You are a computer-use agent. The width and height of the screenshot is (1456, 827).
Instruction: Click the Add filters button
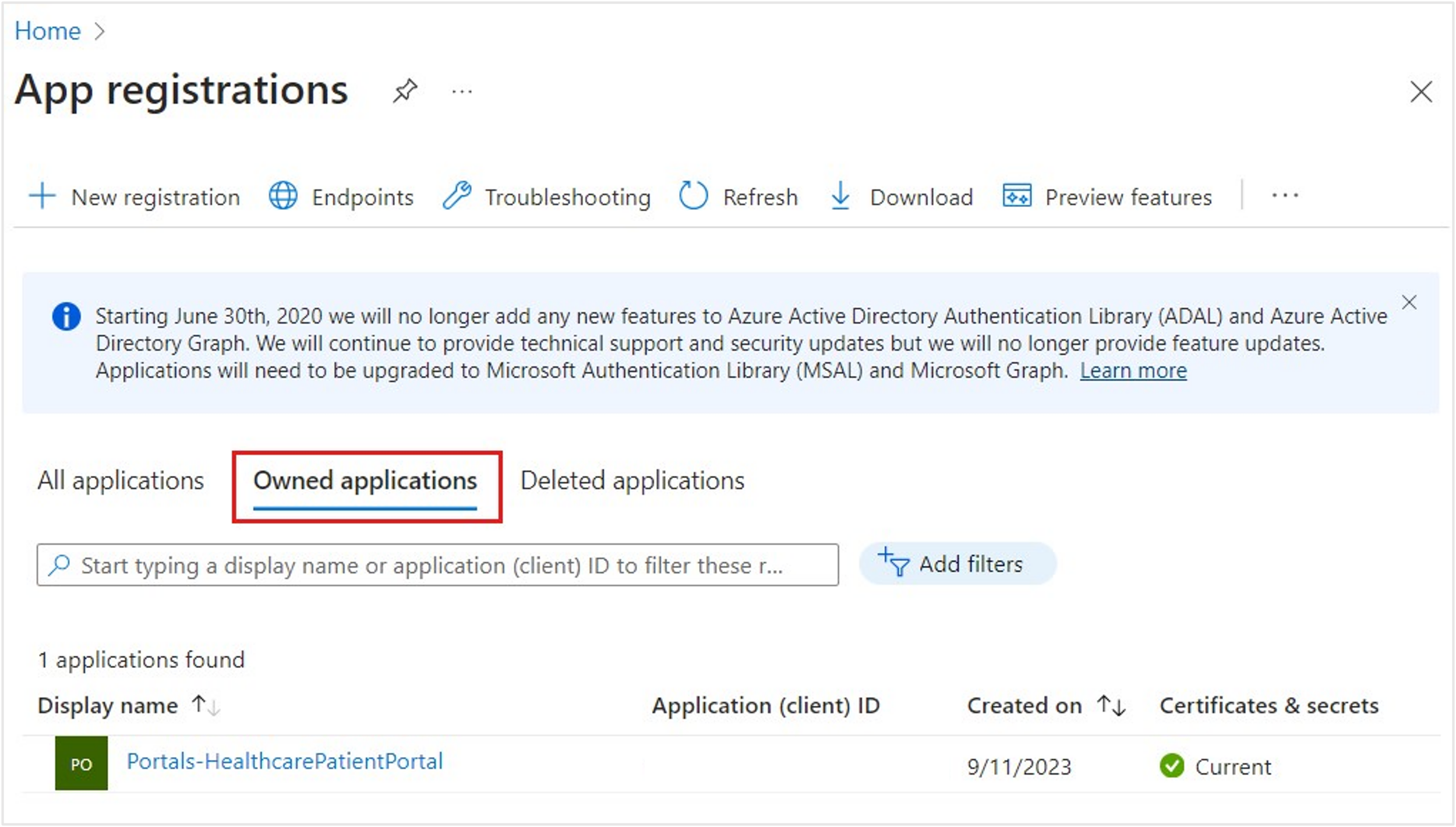click(958, 564)
